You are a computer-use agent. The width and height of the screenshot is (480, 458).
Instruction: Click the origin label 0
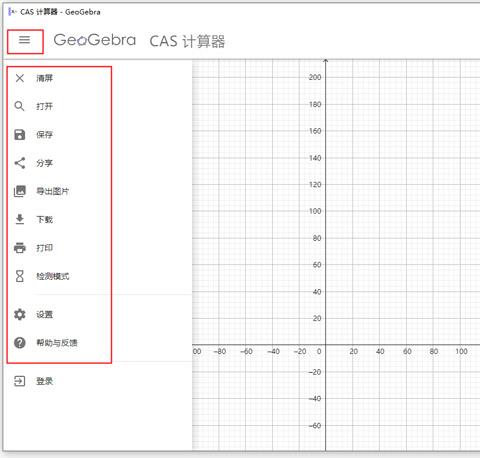coord(319,351)
